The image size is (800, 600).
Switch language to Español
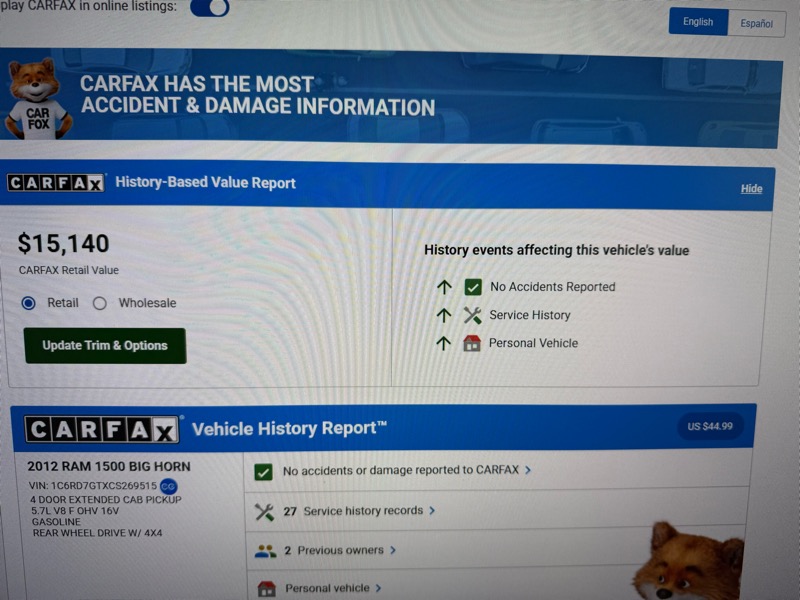755,22
